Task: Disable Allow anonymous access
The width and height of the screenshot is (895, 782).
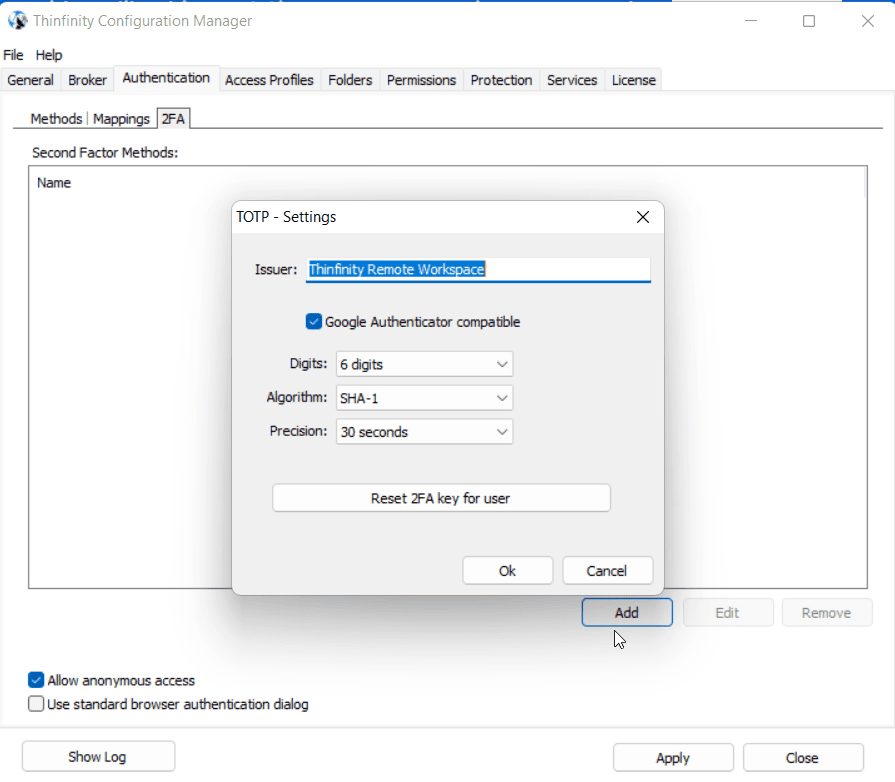Action: point(36,680)
